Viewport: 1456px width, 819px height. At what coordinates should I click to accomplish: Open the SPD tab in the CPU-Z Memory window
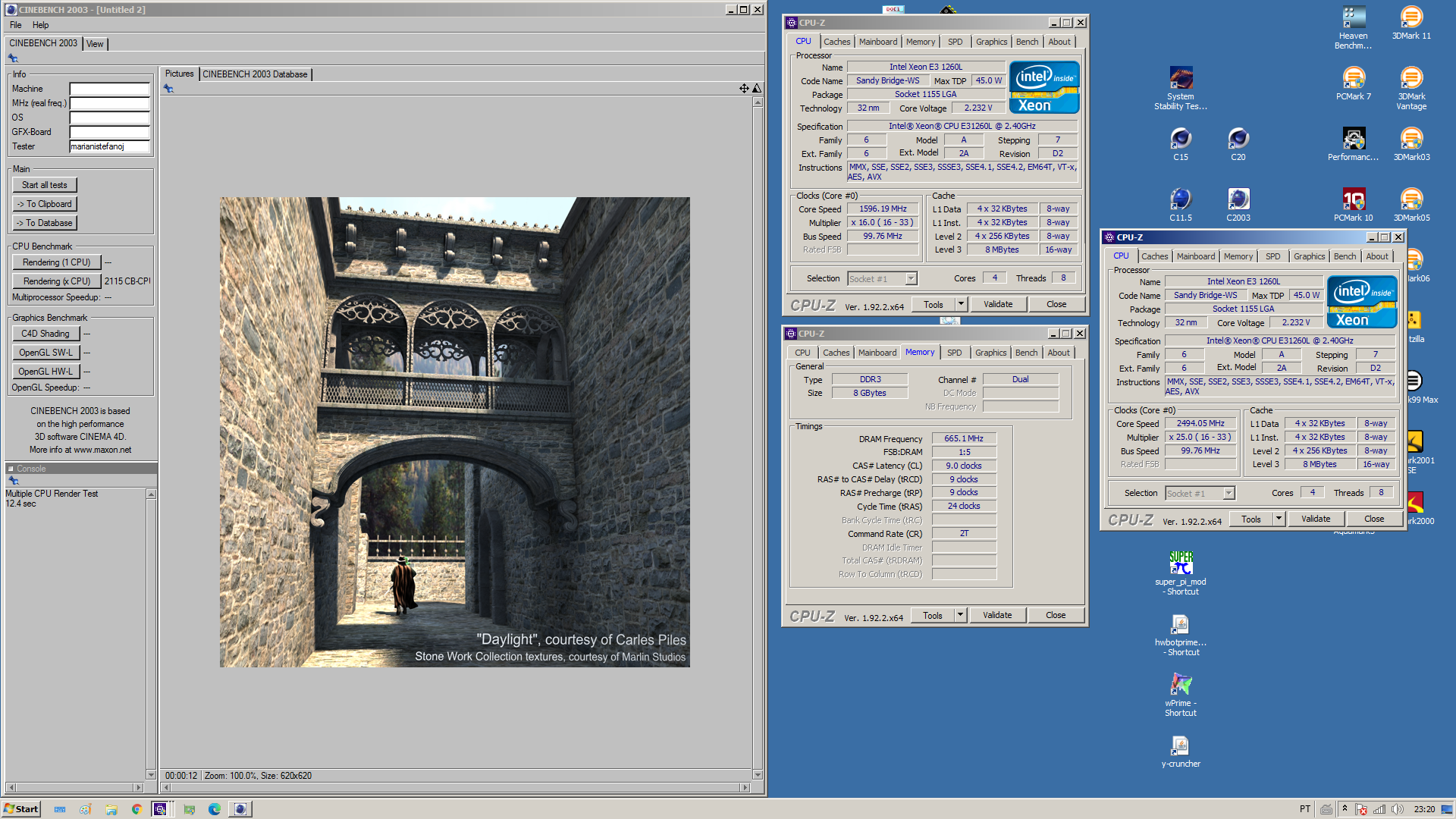(x=954, y=353)
